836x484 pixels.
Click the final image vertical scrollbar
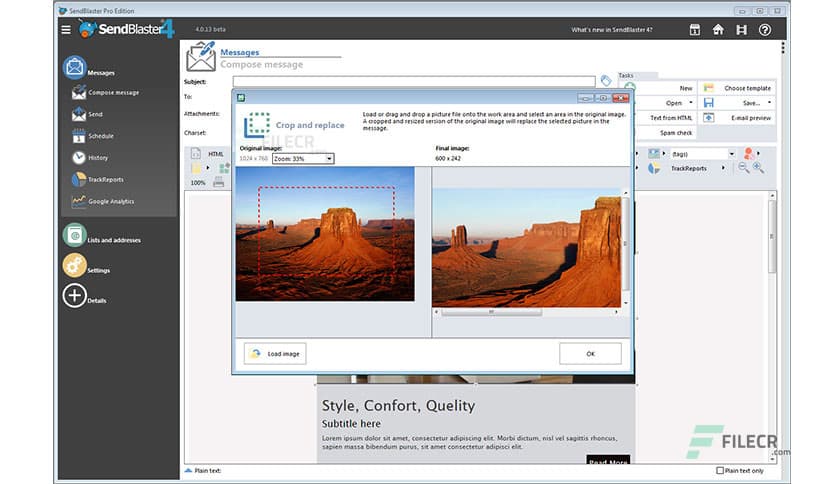[x=626, y=248]
